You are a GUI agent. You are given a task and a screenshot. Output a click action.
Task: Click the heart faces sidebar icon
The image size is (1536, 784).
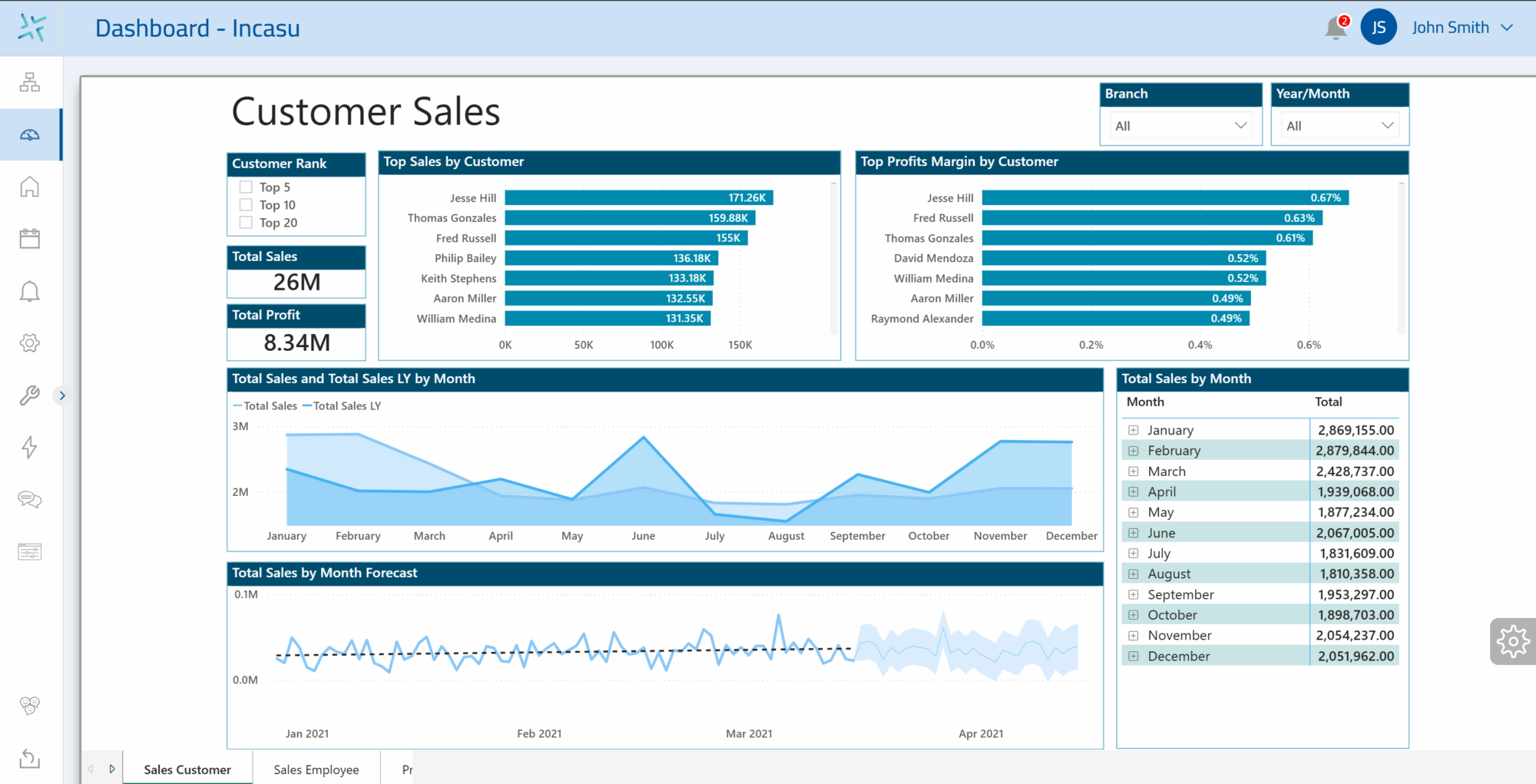tap(30, 706)
